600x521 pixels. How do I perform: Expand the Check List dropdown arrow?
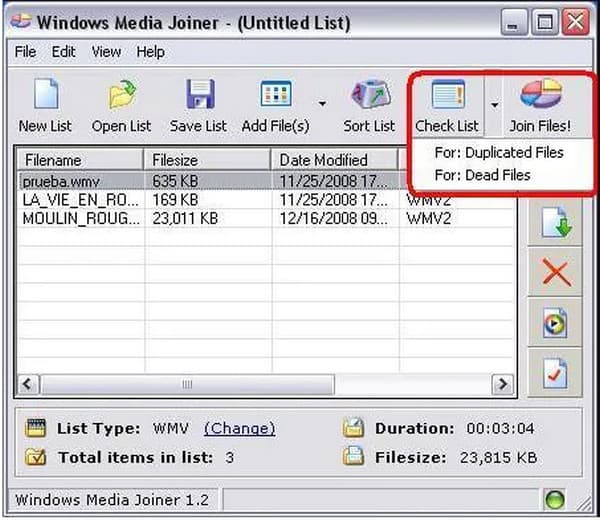[495, 105]
